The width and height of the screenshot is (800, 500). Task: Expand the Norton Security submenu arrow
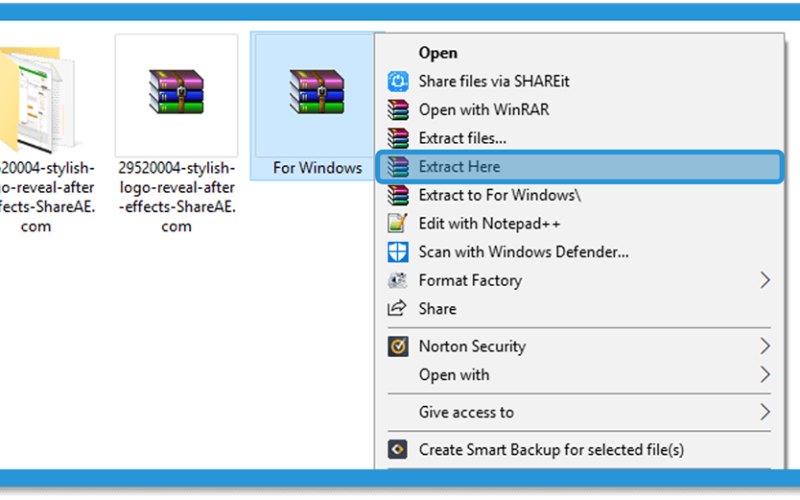point(765,346)
